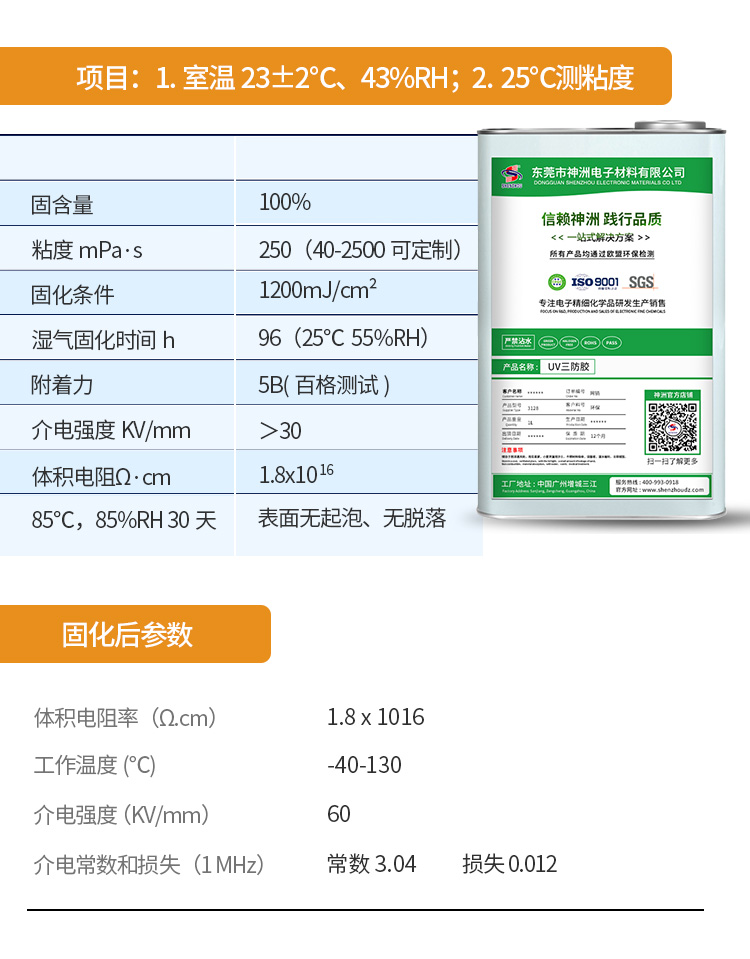Click the 5B 百格测试 adhesion value
The width and height of the screenshot is (750, 959).
click(324, 385)
